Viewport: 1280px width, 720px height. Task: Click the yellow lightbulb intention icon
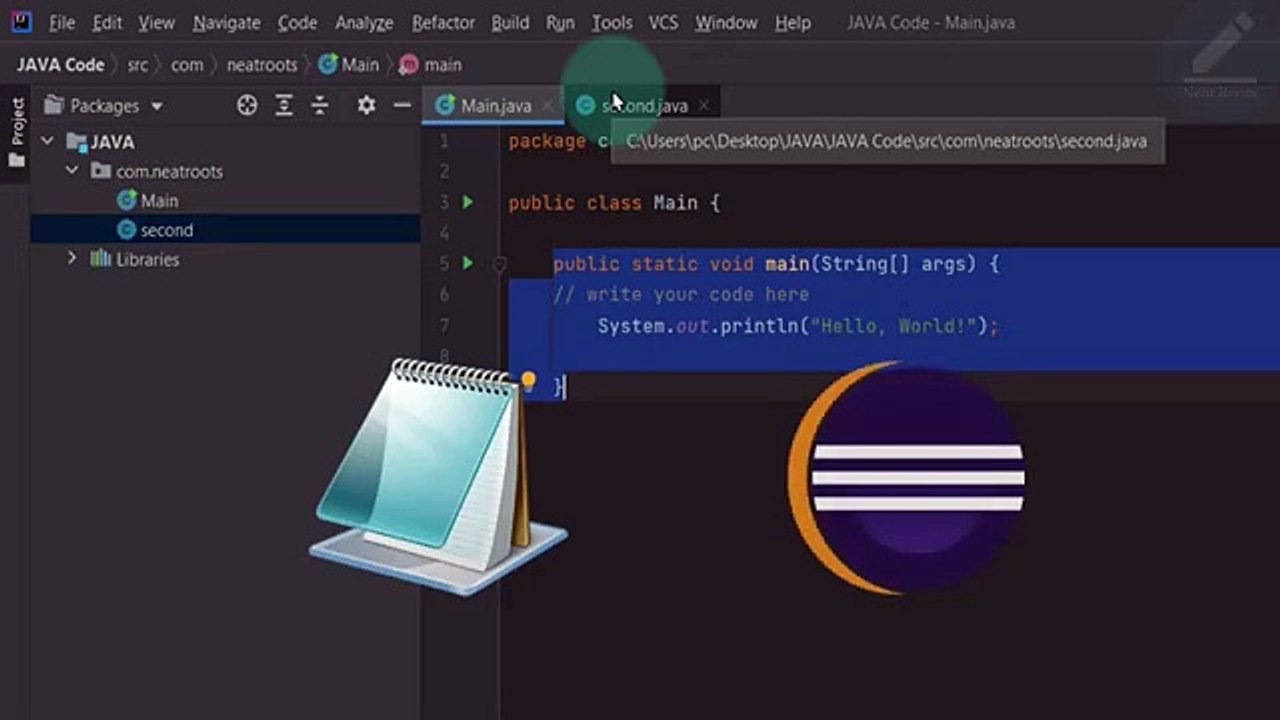[528, 380]
